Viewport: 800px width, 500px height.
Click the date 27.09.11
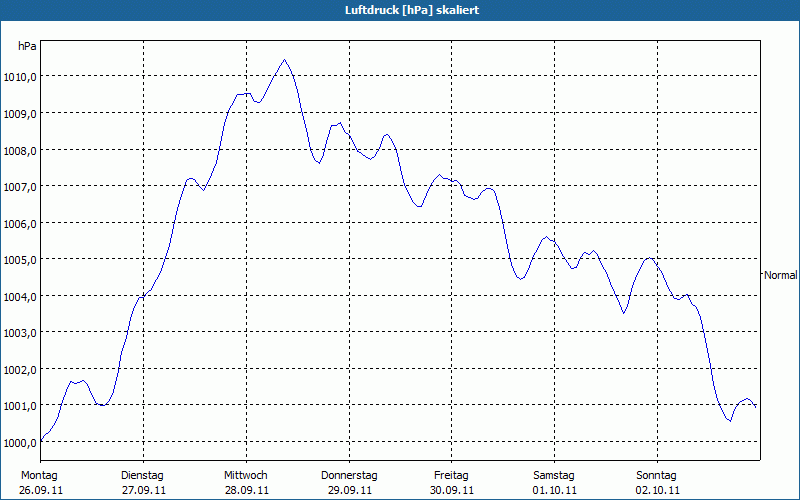click(143, 490)
